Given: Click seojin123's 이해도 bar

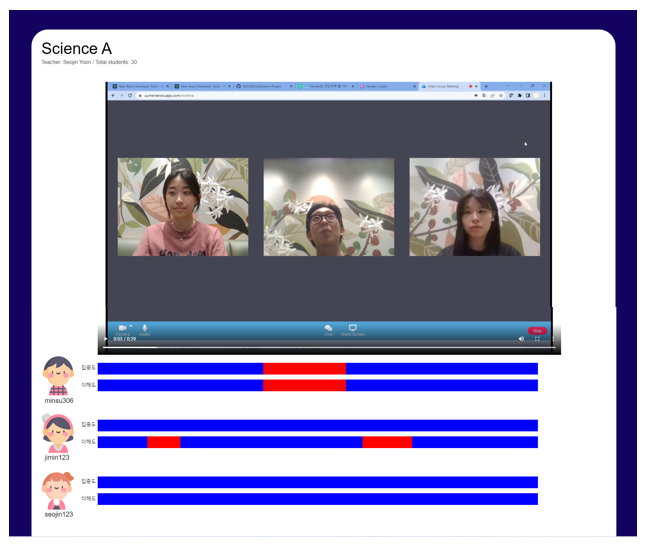Looking at the screenshot, I should click(317, 499).
